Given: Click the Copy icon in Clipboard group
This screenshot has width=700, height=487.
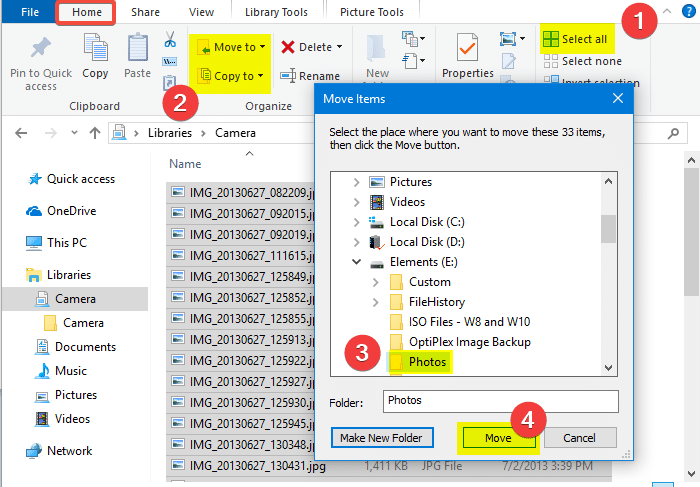Looking at the screenshot, I should point(96,48).
